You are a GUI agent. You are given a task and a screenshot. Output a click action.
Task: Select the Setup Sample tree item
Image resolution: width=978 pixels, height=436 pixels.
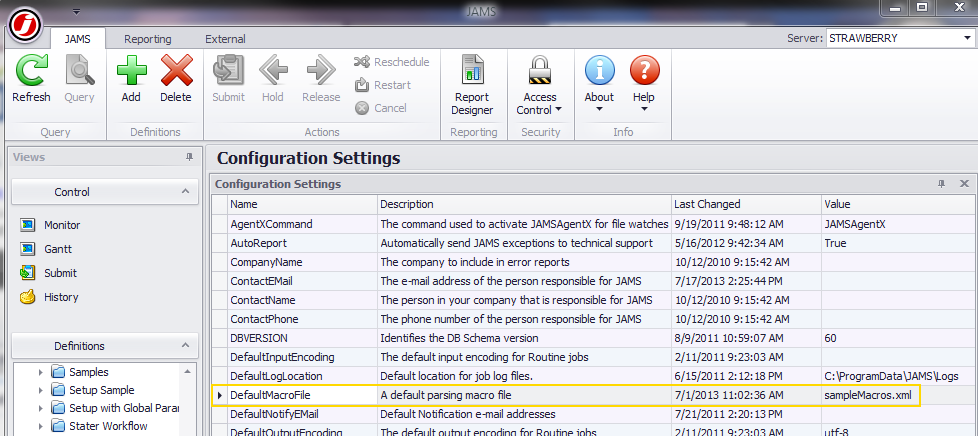click(102, 390)
